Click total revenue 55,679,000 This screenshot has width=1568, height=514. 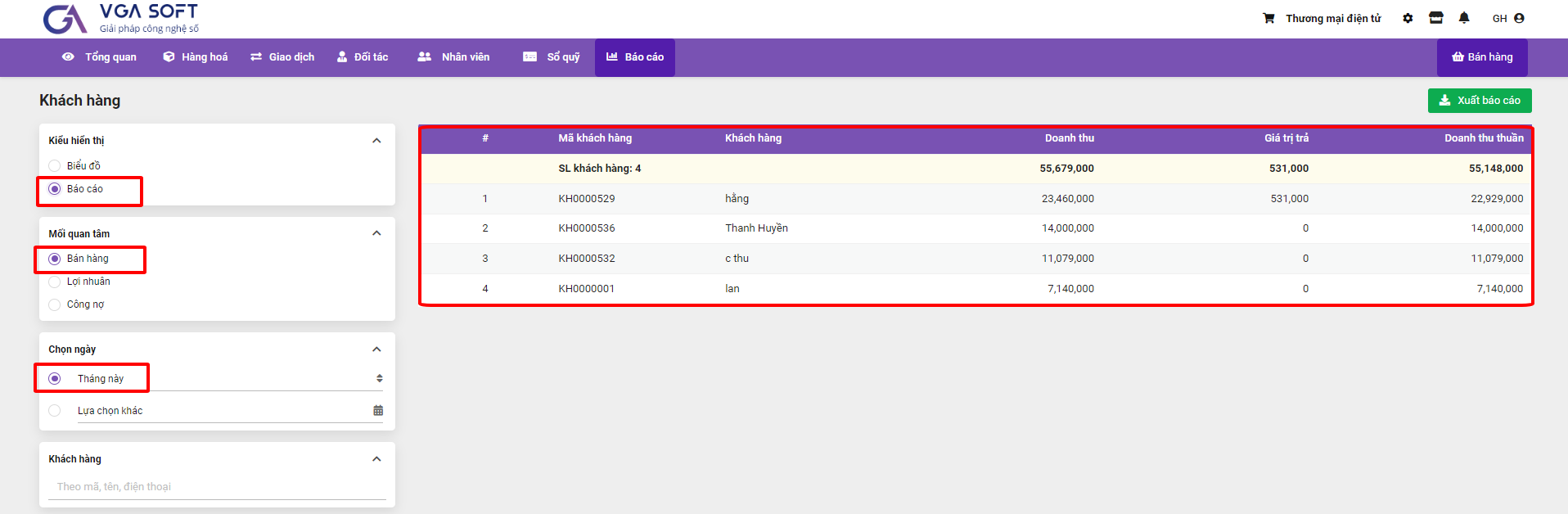pyautogui.click(x=1066, y=169)
